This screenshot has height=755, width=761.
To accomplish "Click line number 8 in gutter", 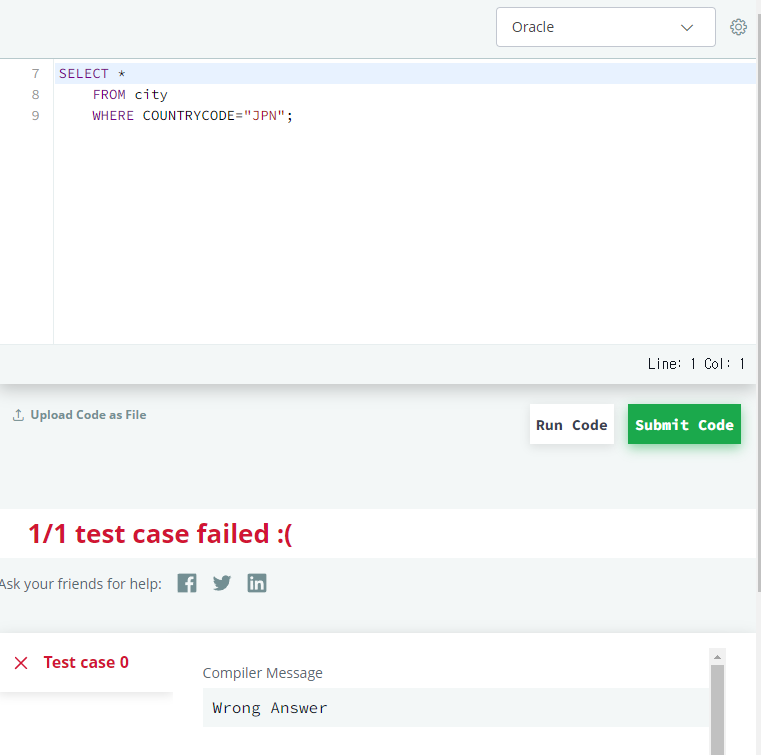I will [x=35, y=95].
